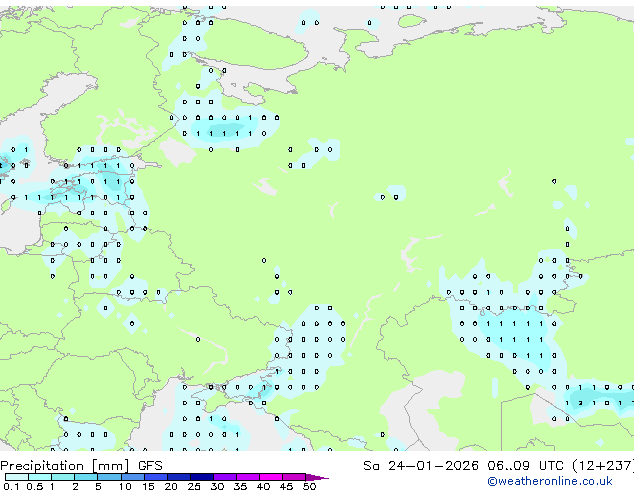The image size is (634, 490).
Task: Select the 2–5 mm legend swatch
Action: (x=86, y=477)
